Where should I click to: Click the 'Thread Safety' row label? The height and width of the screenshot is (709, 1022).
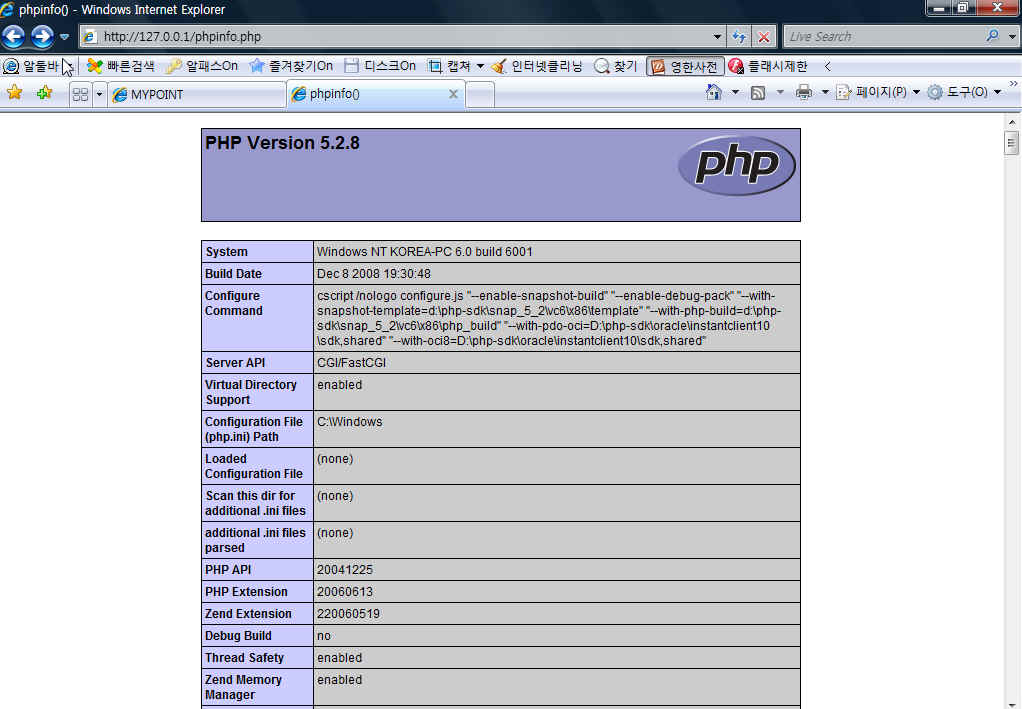tap(244, 658)
